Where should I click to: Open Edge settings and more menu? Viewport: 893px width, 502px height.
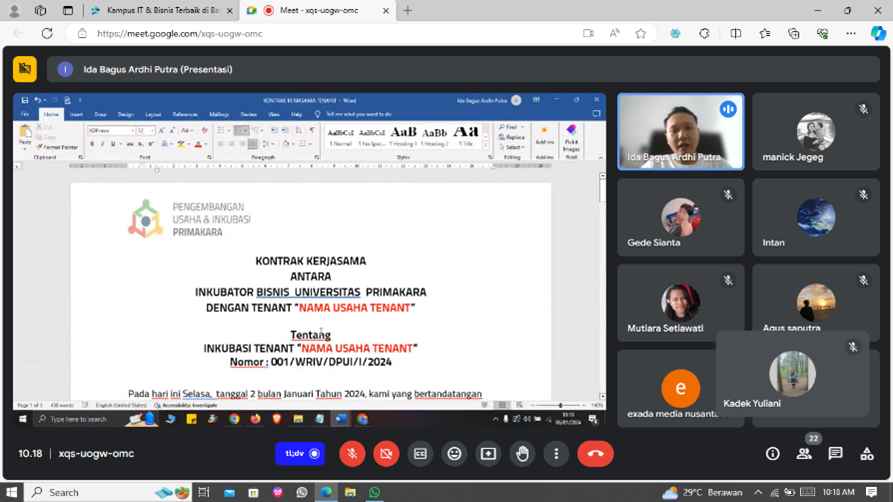pyautogui.click(x=851, y=34)
